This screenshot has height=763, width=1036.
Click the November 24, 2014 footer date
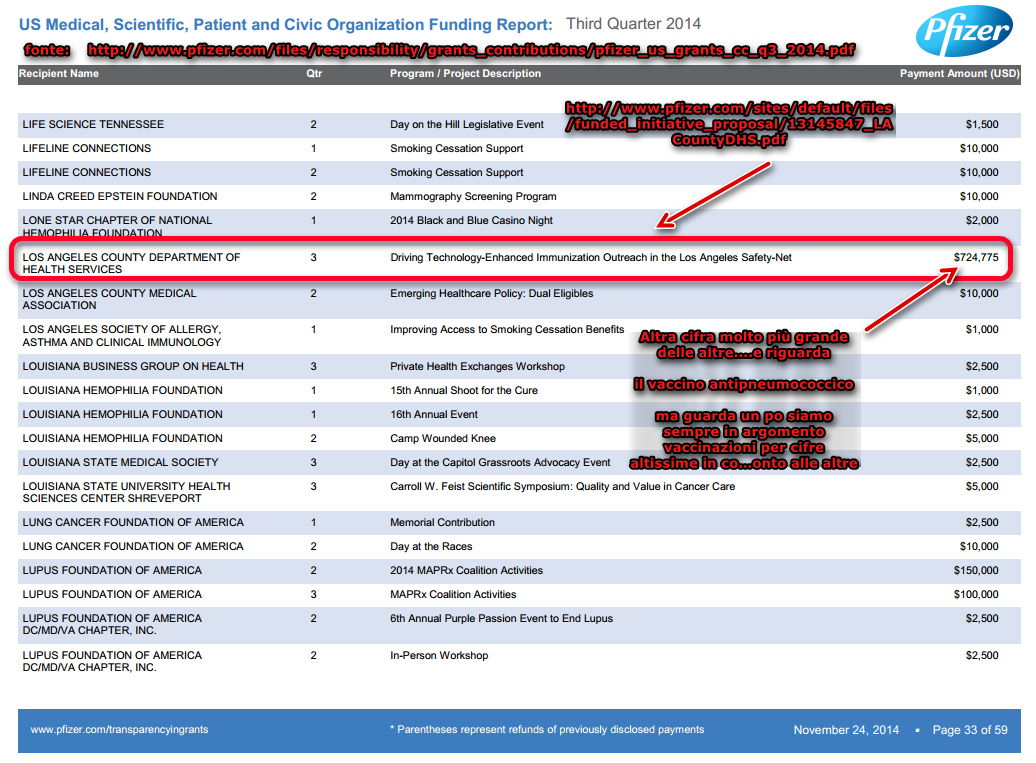(x=846, y=730)
